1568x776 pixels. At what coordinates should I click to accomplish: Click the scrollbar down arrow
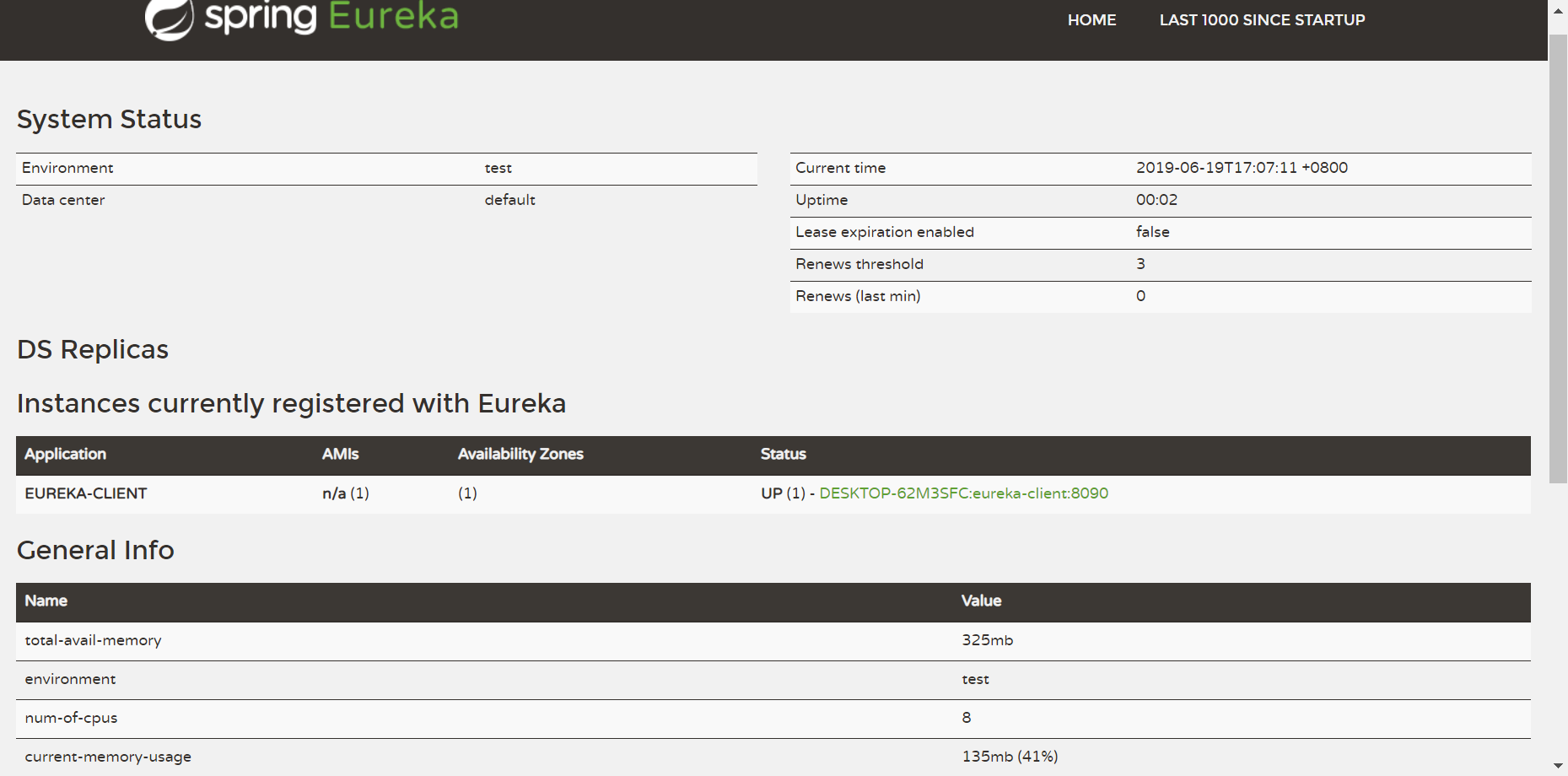[1558, 766]
